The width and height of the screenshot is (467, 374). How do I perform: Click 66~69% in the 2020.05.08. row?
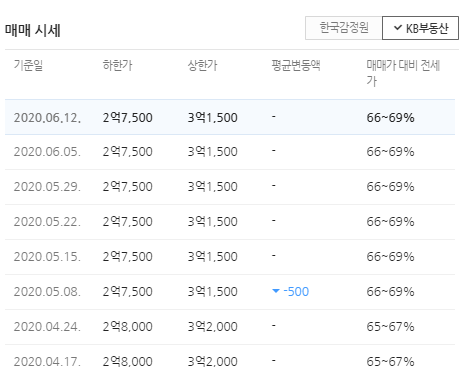click(x=390, y=292)
